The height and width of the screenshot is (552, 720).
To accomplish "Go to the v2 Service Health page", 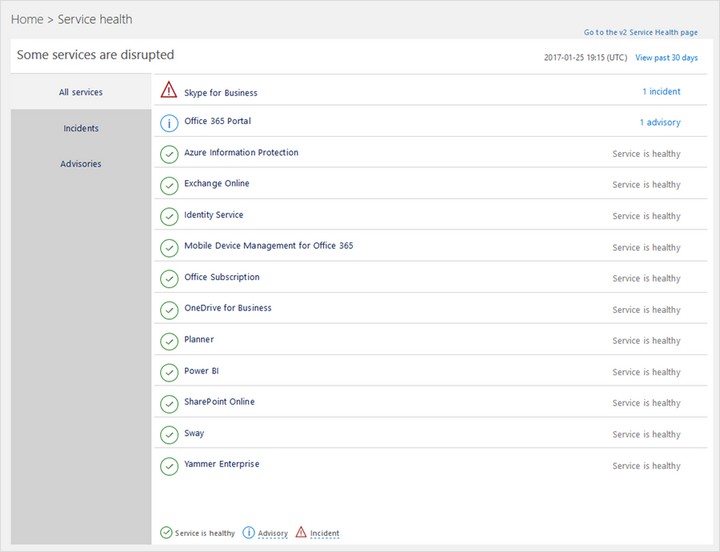I will click(x=641, y=33).
